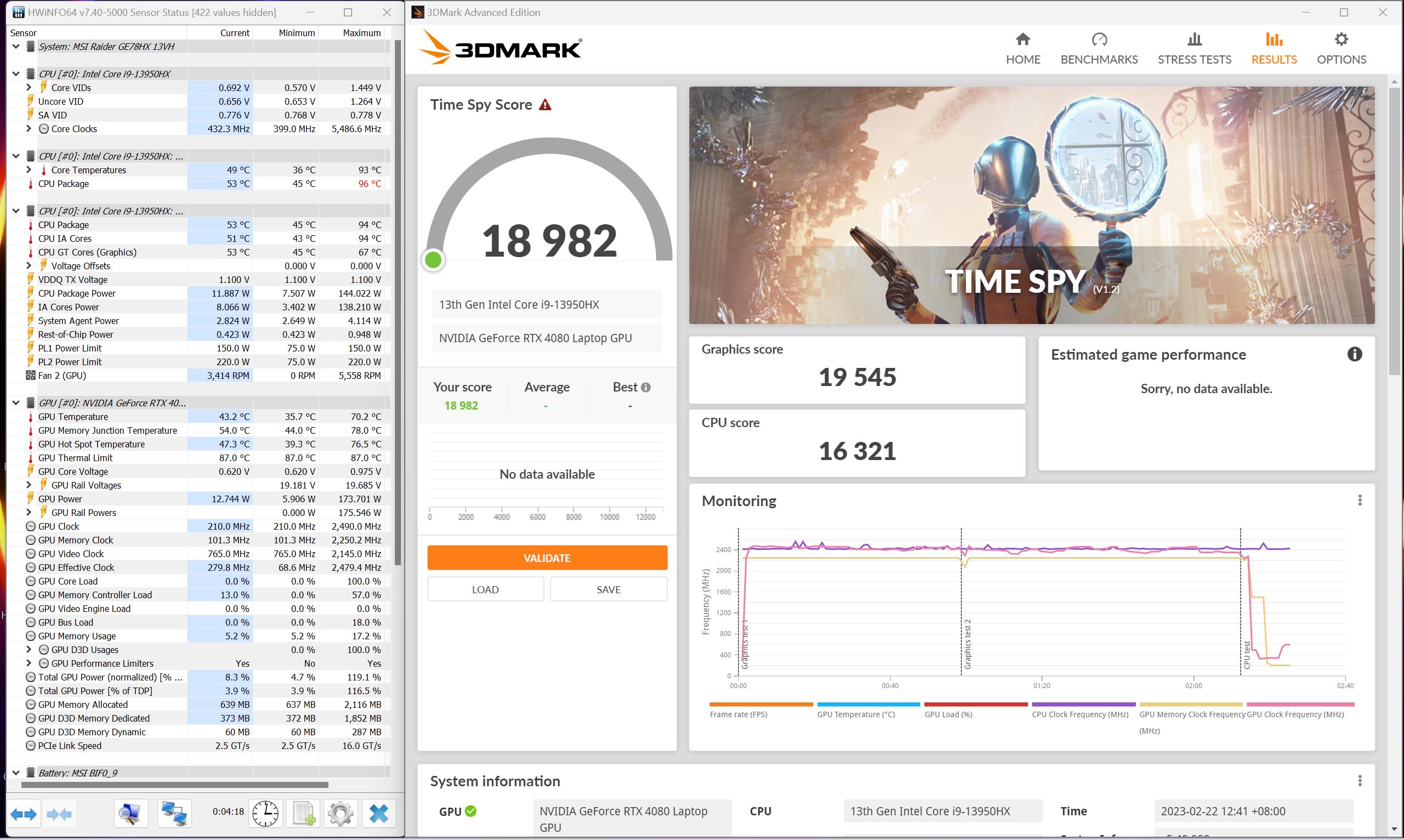Viewport: 1404px width, 840px height.
Task: Select the Results tab
Action: click(1273, 49)
